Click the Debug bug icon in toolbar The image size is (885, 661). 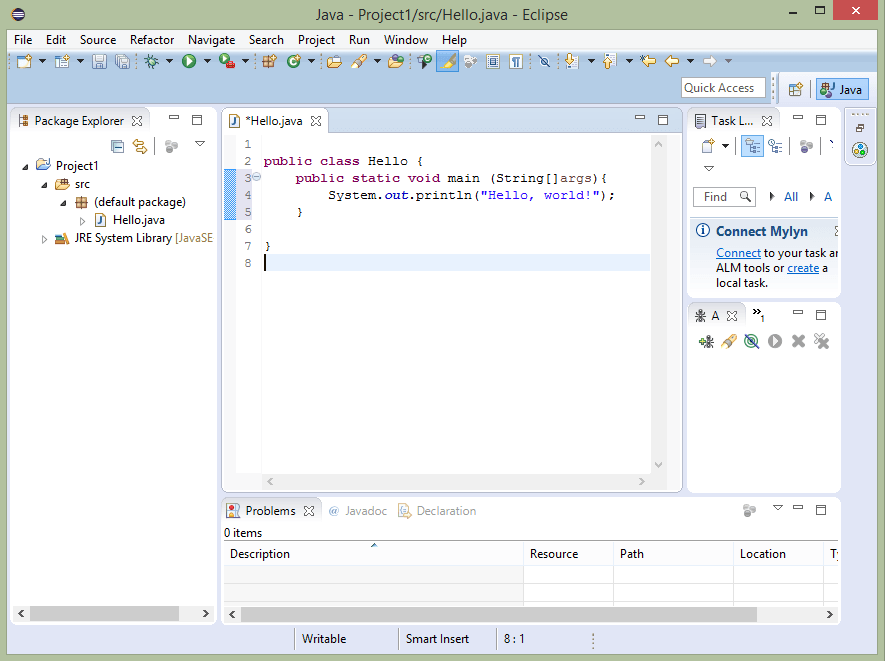(x=152, y=62)
